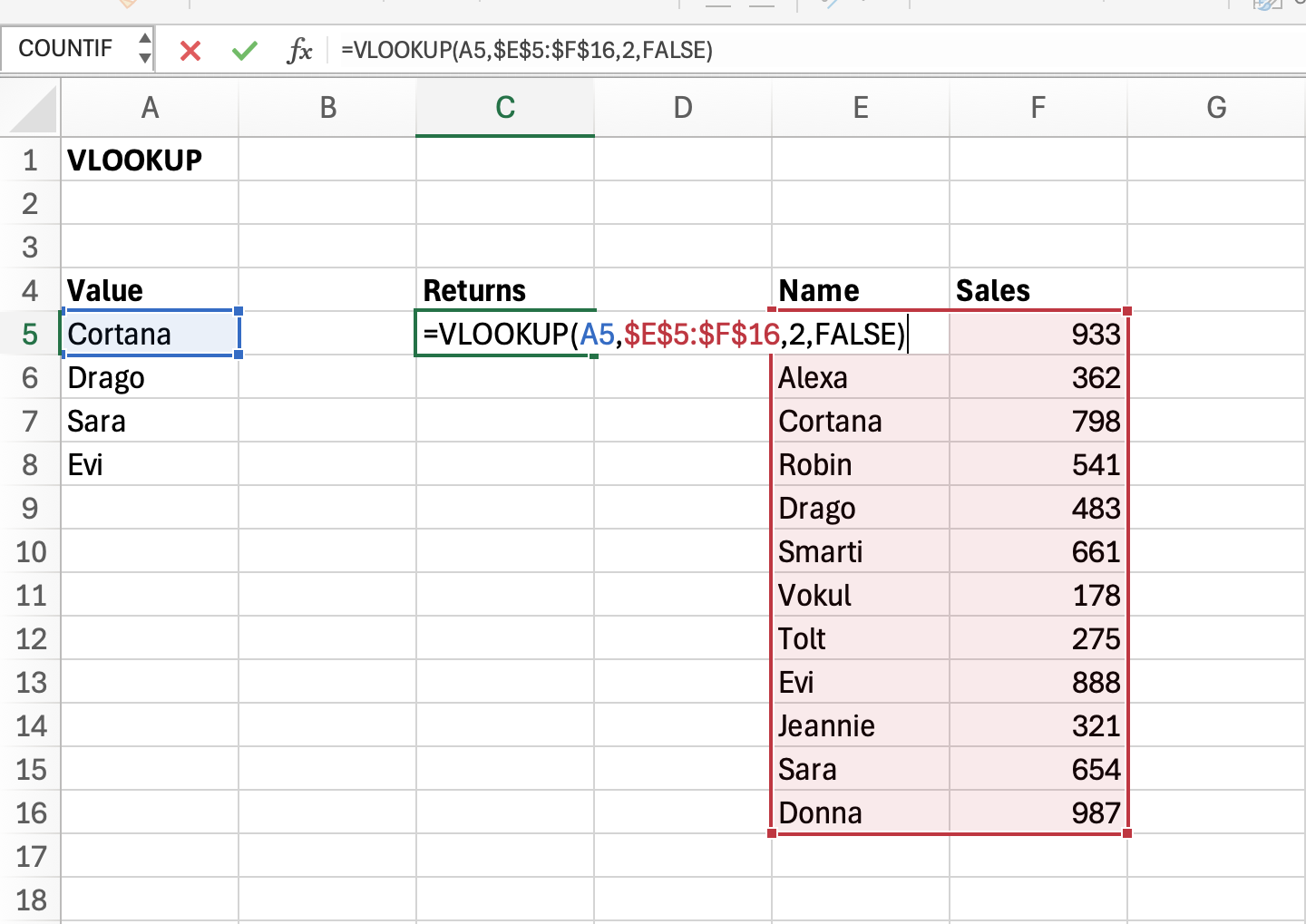Select row 1 header

[x=30, y=160]
